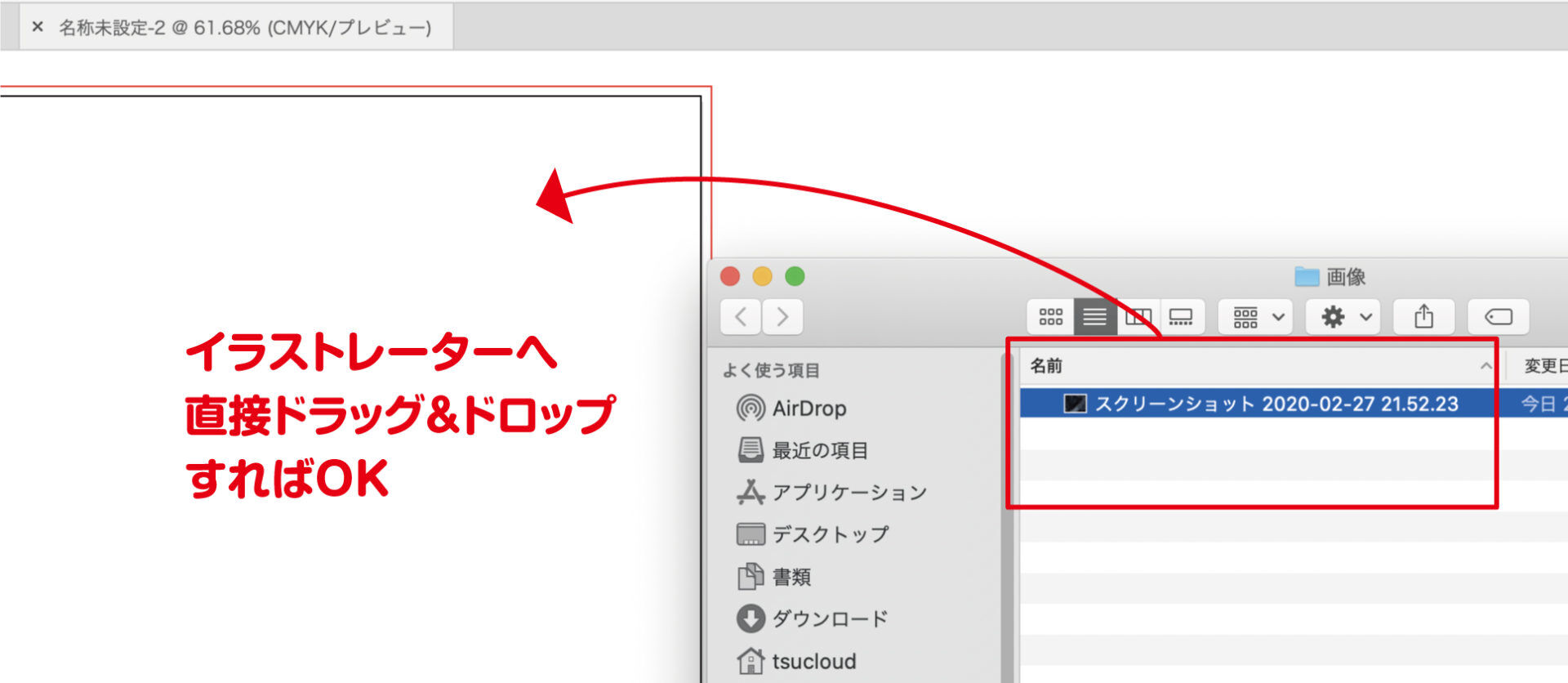Open ダウンロード folder in sidebar
The height and width of the screenshot is (683, 1568).
(x=829, y=619)
